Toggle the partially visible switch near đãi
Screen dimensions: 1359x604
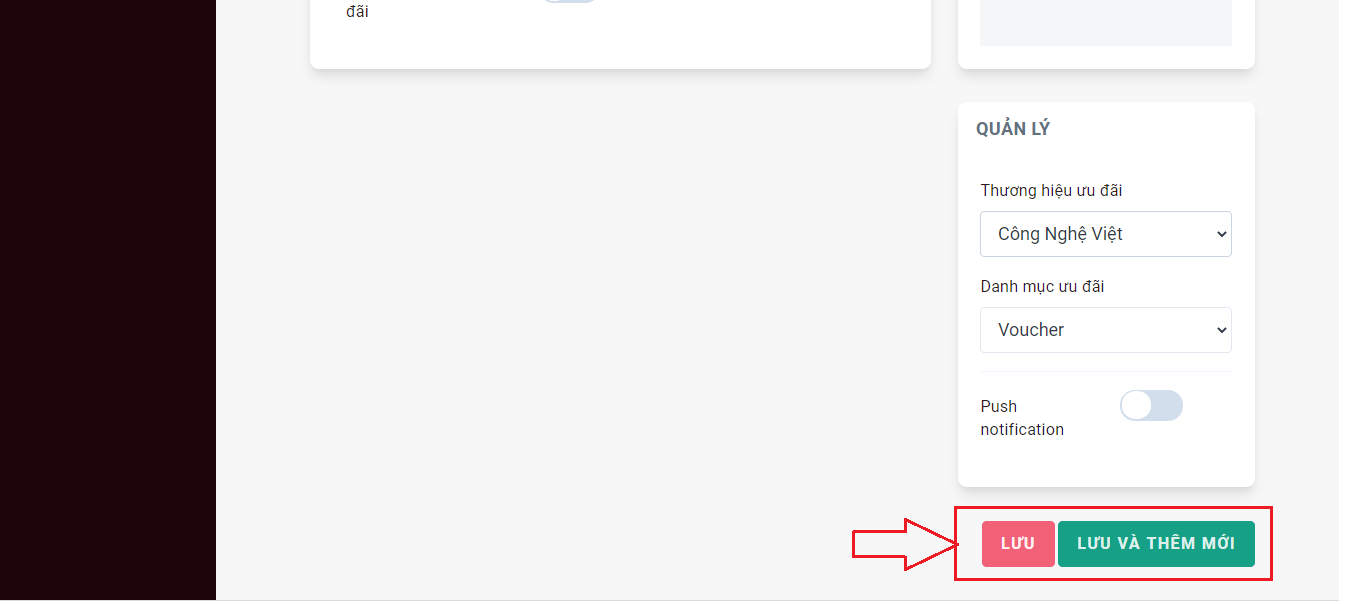tap(570, 1)
